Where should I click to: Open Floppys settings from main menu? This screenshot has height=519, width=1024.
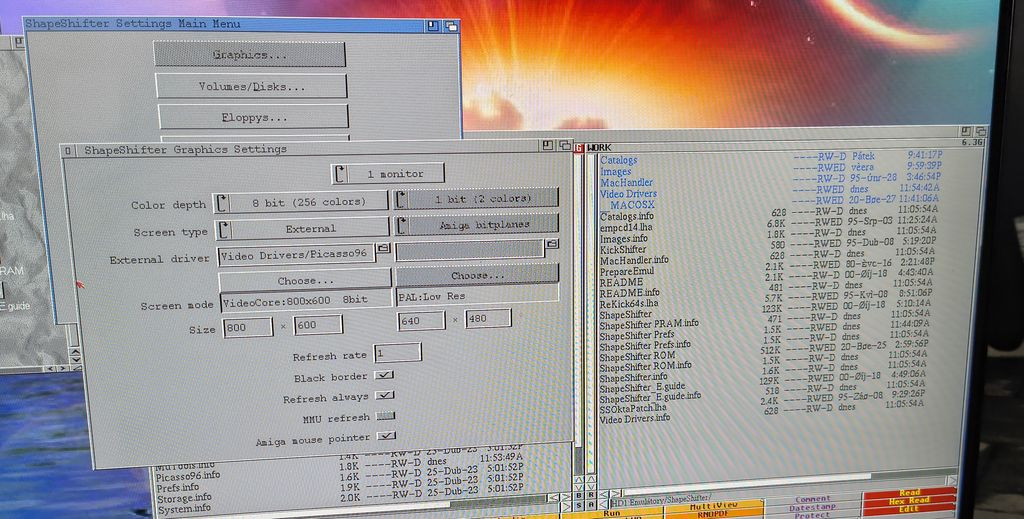pos(254,117)
